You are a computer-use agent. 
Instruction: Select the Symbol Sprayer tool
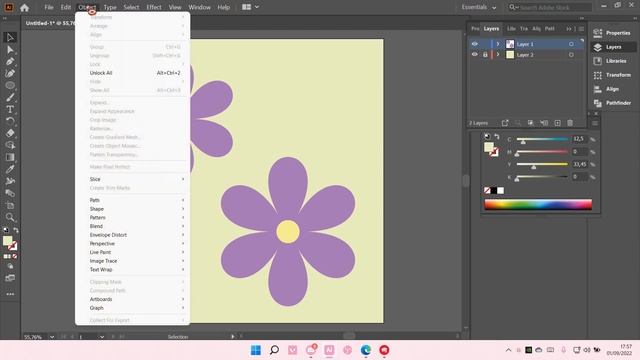pos(10,181)
